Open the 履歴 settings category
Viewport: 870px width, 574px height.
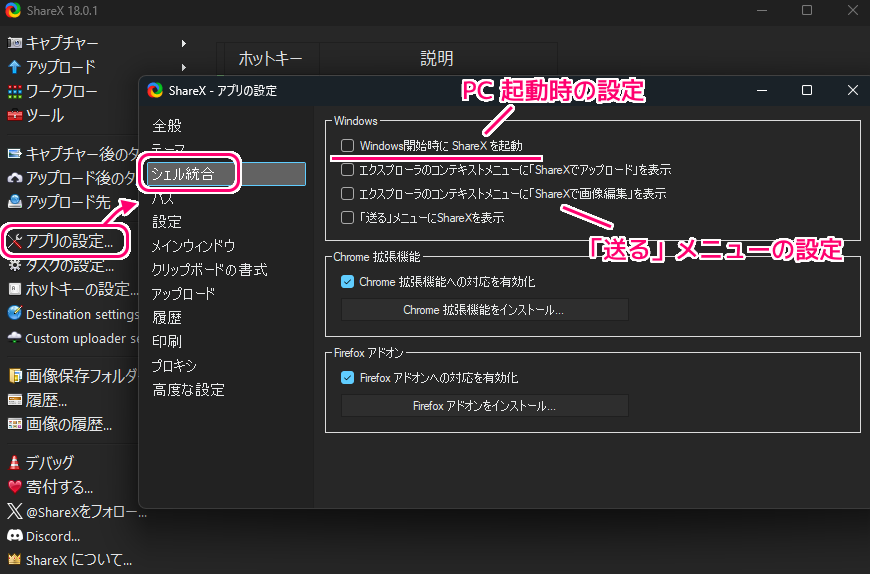click(167, 317)
